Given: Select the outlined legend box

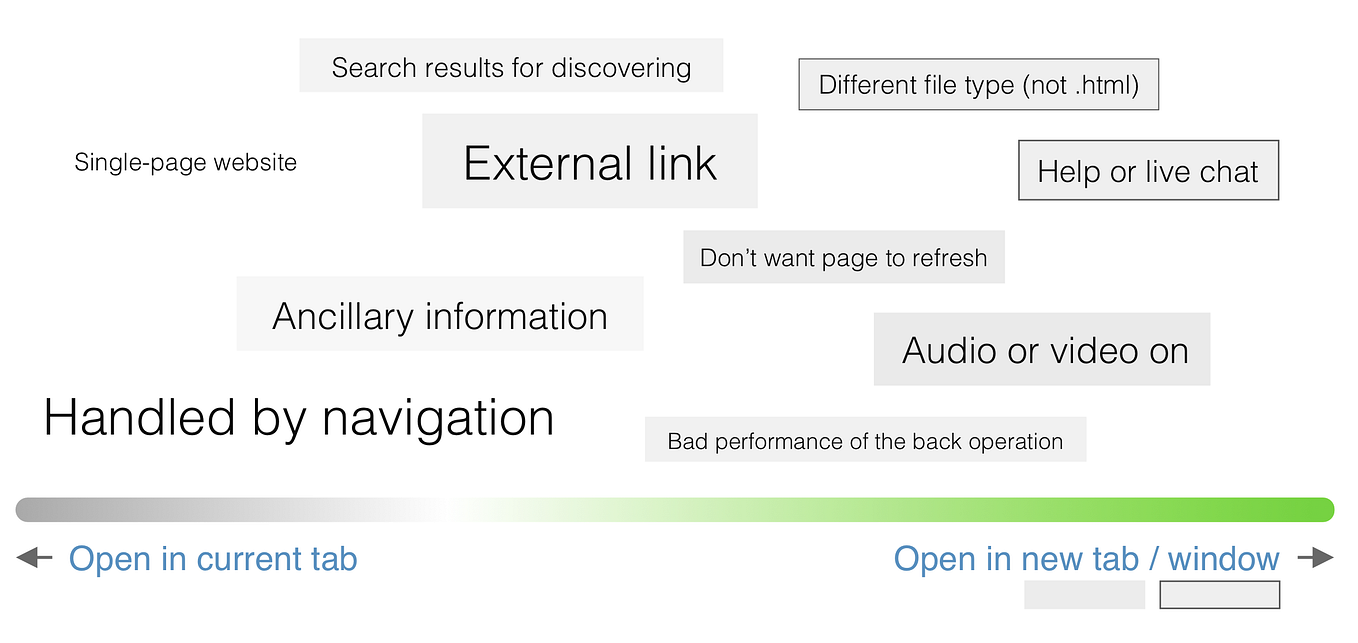Looking at the screenshot, I should pyautogui.click(x=1219, y=594).
